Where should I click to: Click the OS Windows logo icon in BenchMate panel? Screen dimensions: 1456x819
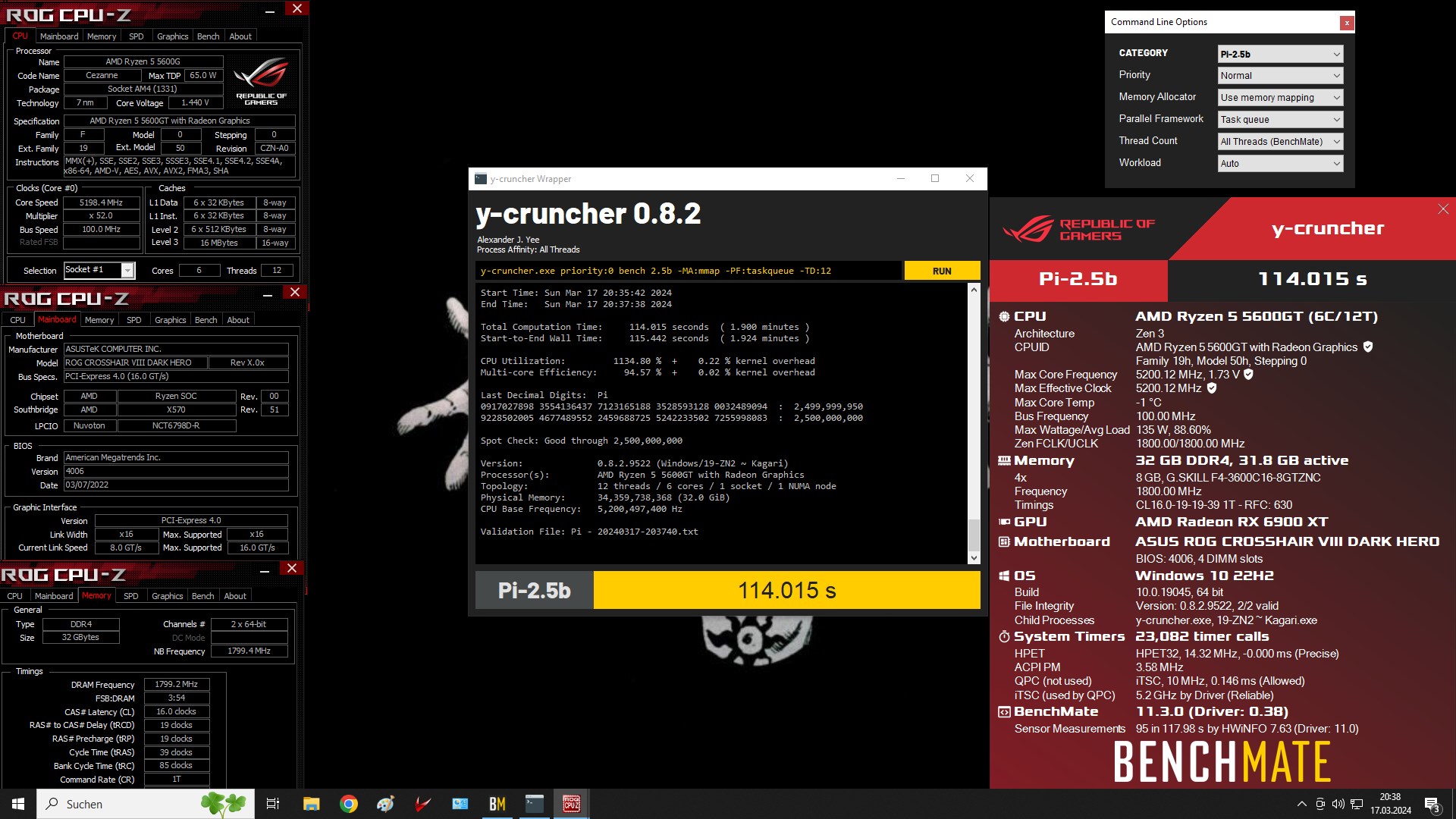[1004, 576]
